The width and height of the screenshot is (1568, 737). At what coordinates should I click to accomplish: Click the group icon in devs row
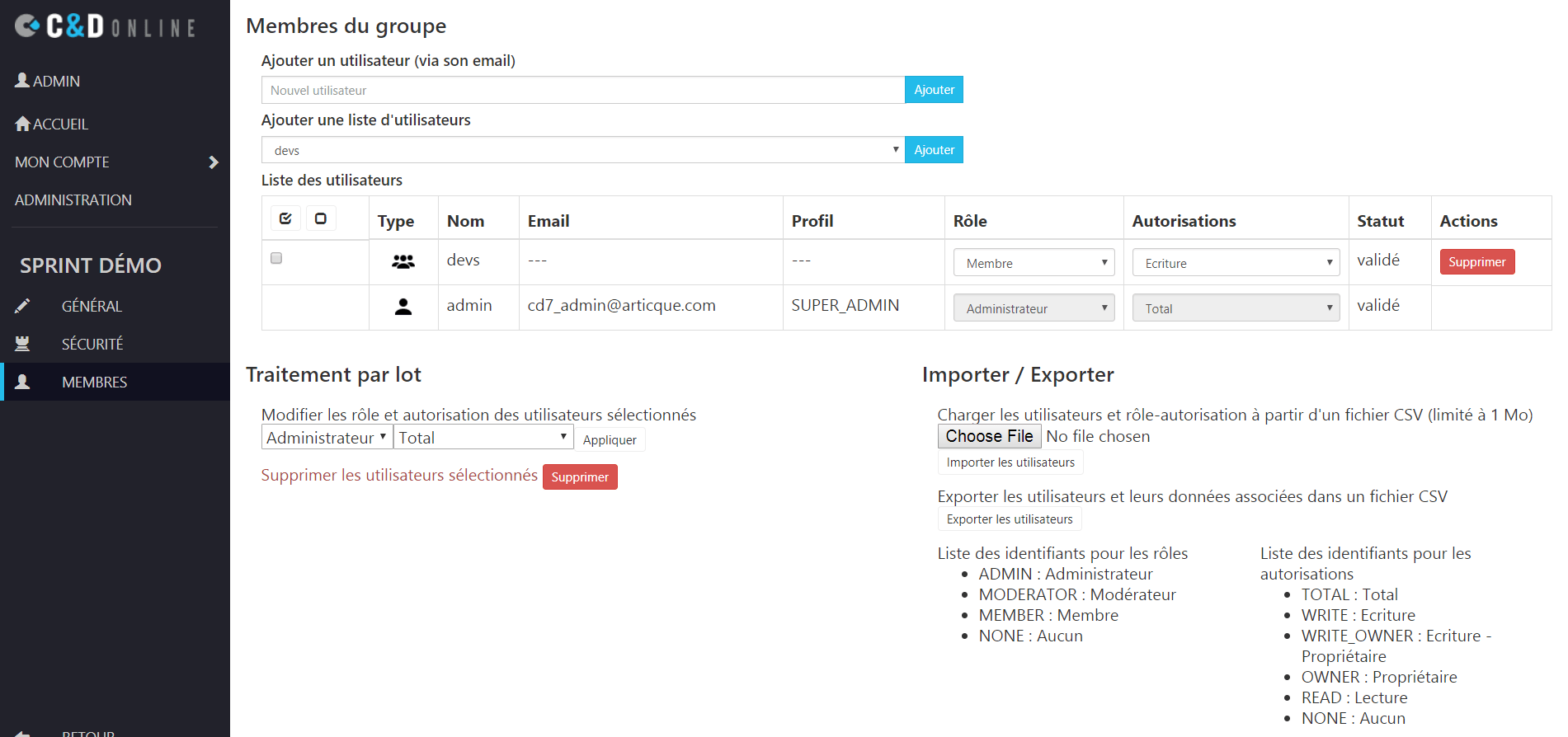[403, 262]
